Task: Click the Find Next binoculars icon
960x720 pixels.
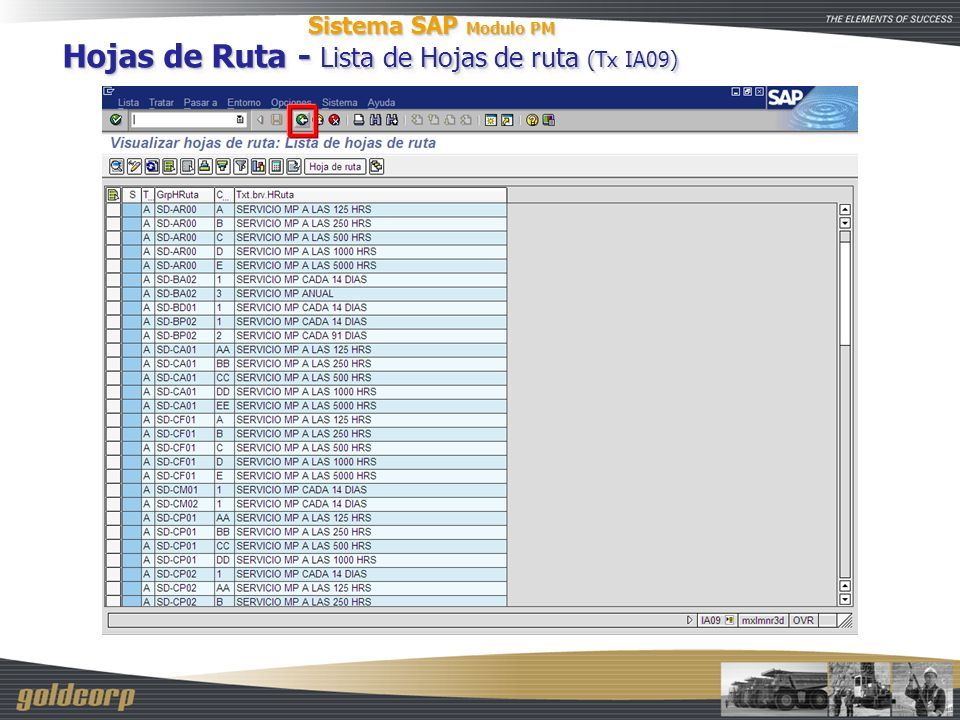Action: [x=392, y=120]
